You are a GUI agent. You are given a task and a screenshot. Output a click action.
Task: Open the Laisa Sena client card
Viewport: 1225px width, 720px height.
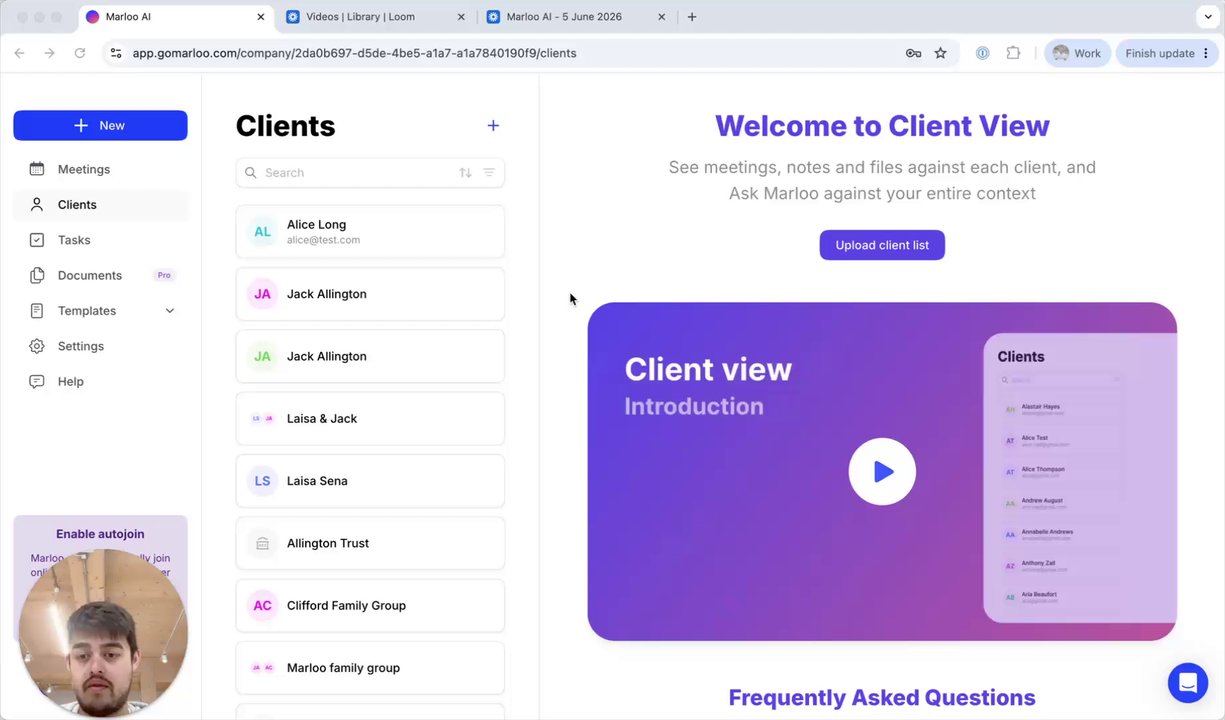pyautogui.click(x=370, y=481)
